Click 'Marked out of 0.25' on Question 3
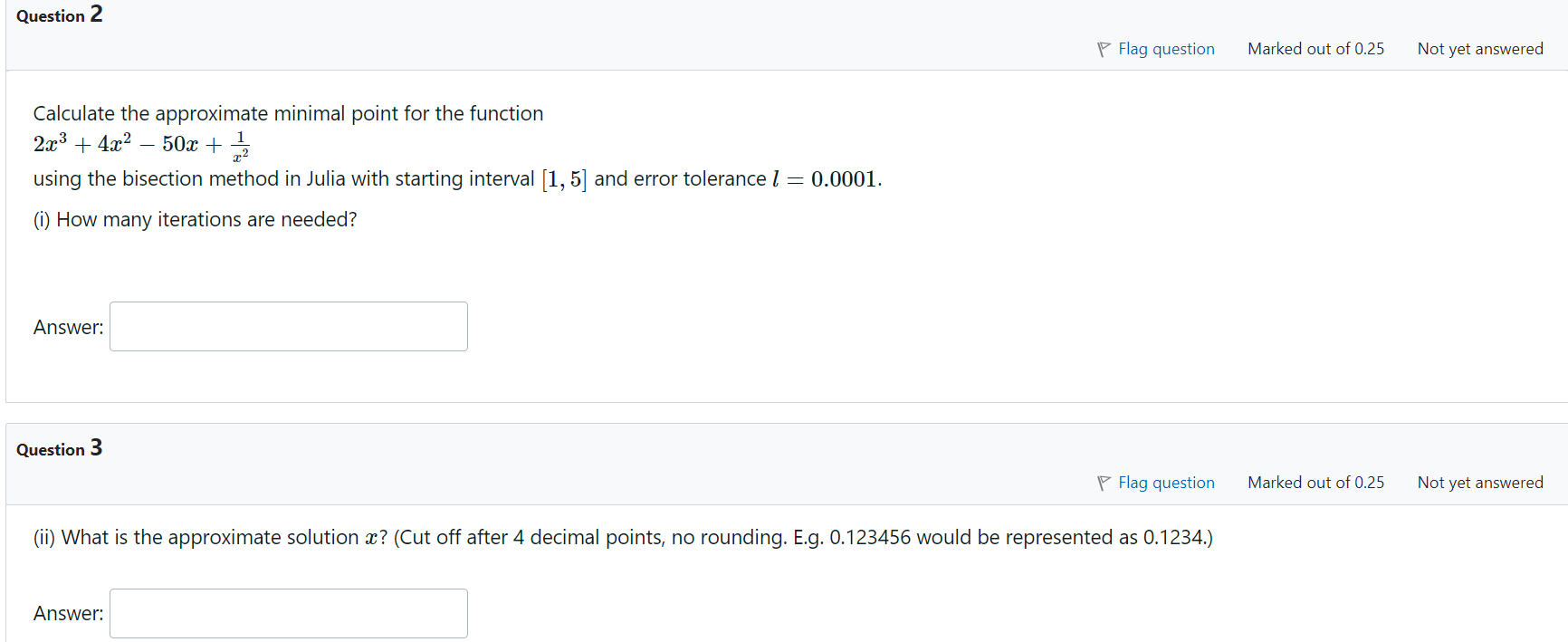Viewport: 1568px width, 642px height. pos(1315,482)
